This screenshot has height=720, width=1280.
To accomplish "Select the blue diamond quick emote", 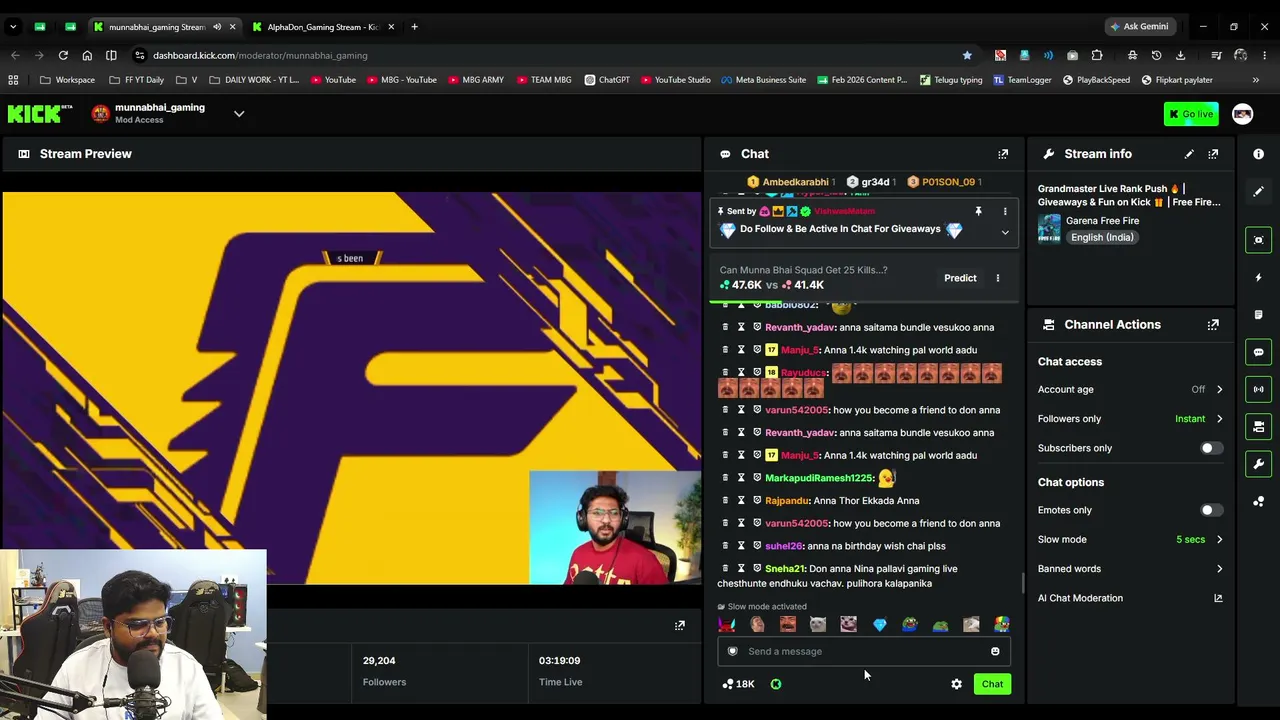I will [879, 625].
